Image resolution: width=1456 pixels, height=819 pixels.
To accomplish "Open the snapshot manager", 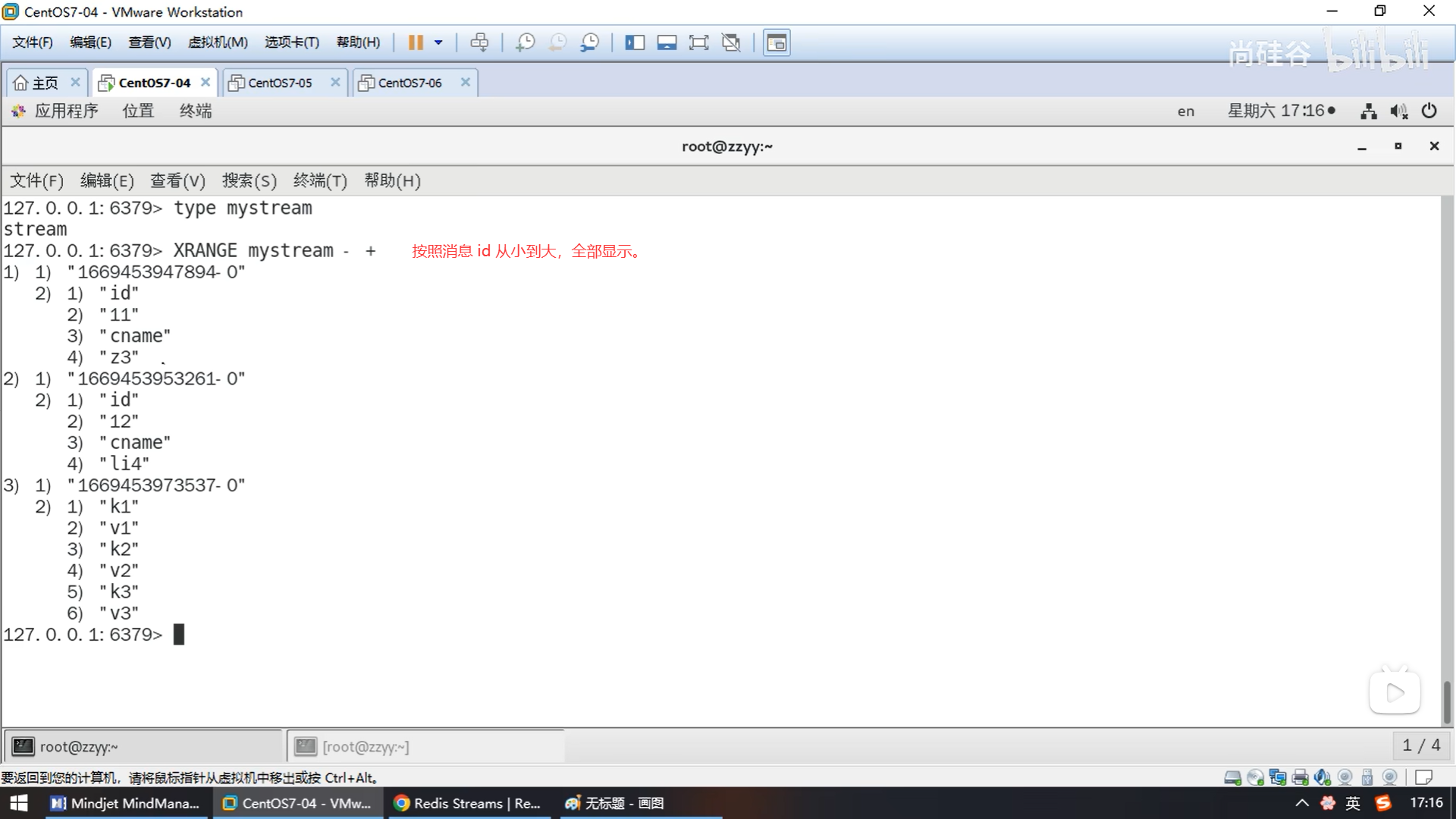I will 590,42.
